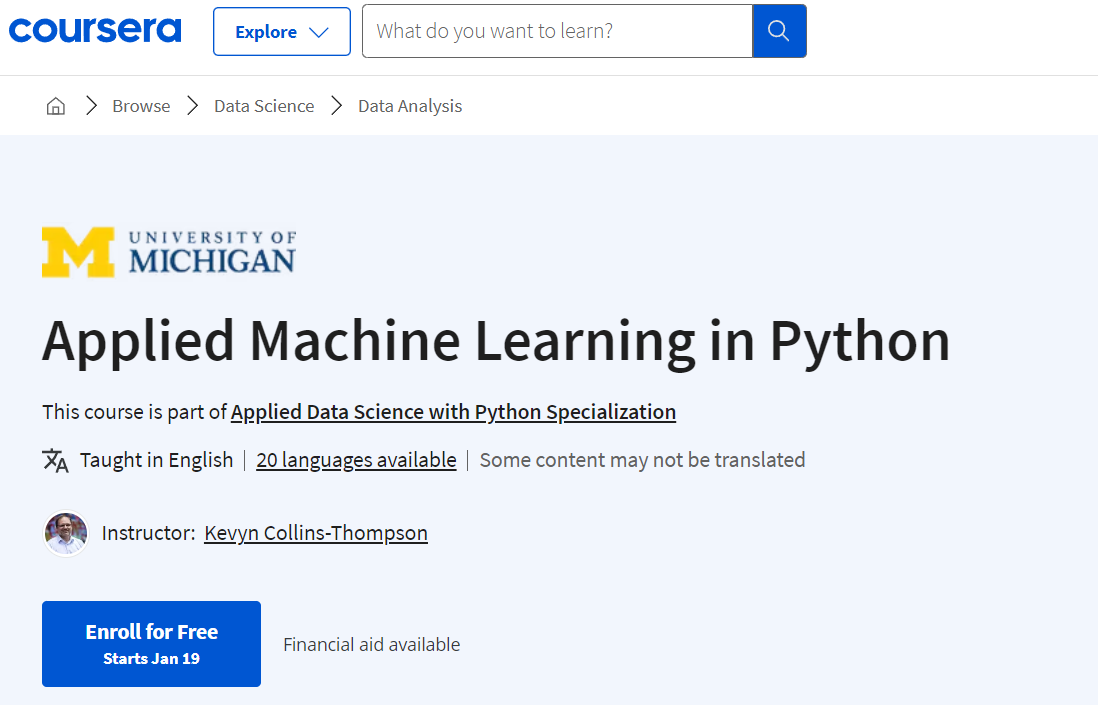1098x705 pixels.
Task: Click instructor link Kevyn Collins-Thompson
Action: point(315,533)
